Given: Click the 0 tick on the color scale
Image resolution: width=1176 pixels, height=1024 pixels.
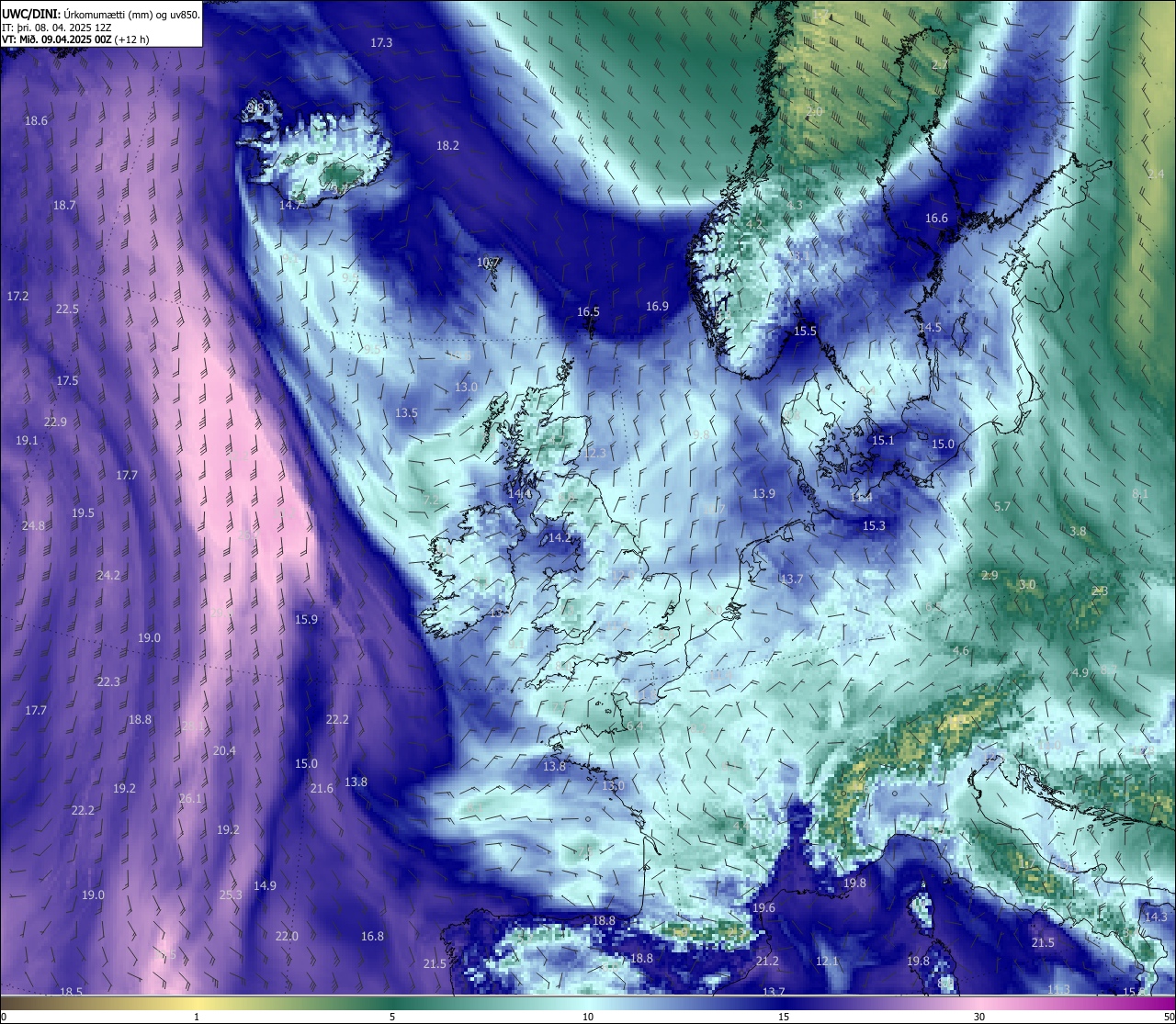Looking at the screenshot, I should [x=3, y=1017].
